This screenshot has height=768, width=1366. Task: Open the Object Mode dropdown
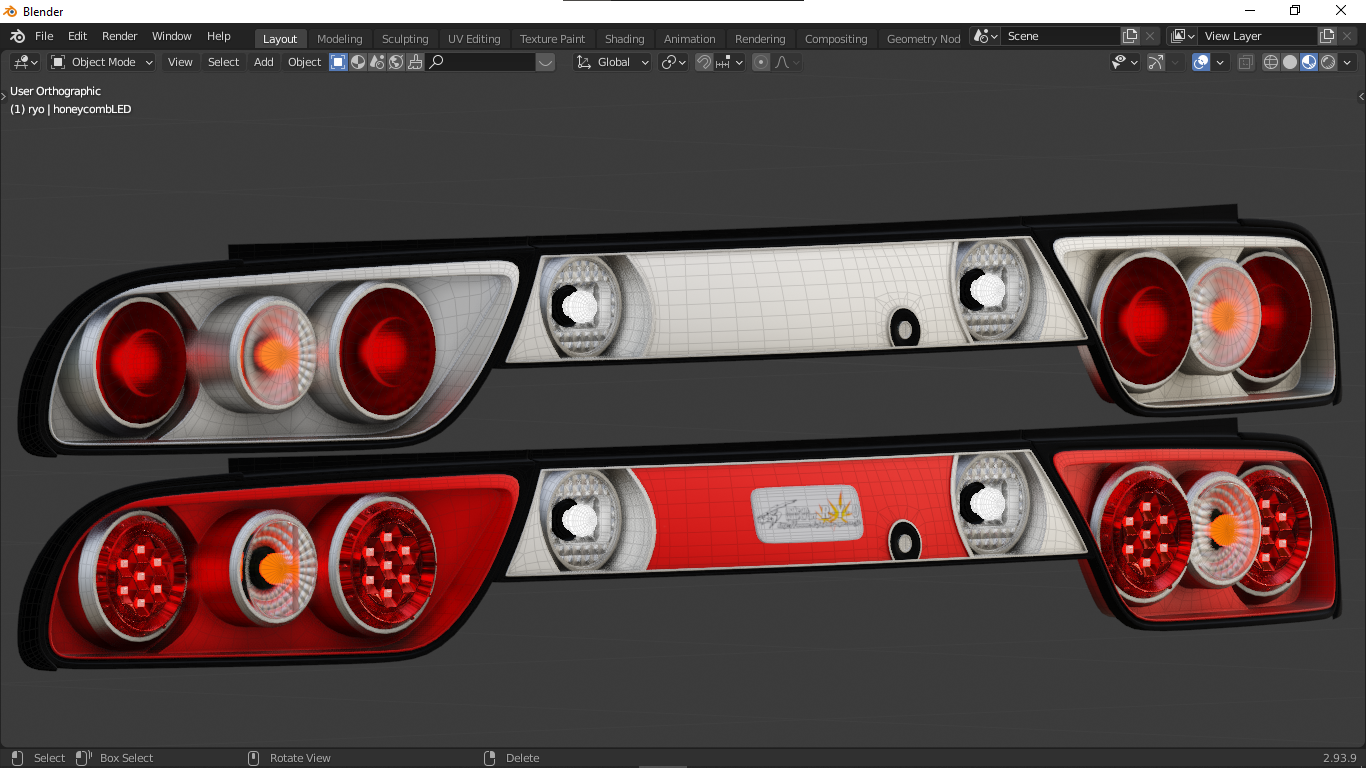click(102, 62)
